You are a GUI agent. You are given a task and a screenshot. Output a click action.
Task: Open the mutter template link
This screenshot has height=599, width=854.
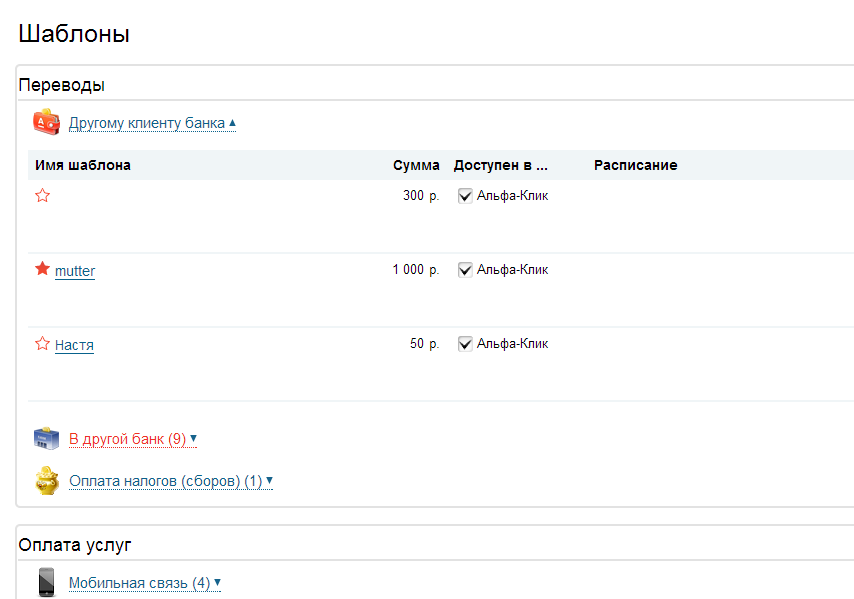(75, 271)
